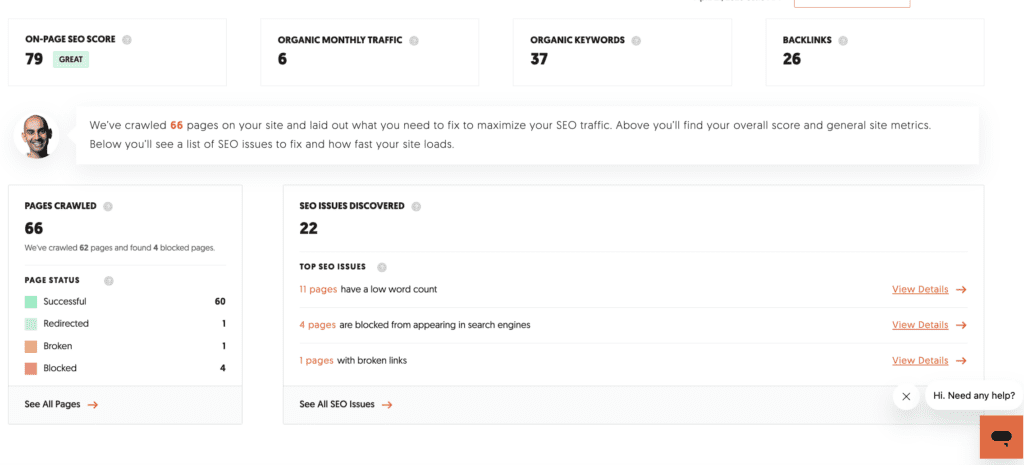Click info icon next to SEO Issues Discovered
1024x465 pixels.
click(416, 206)
